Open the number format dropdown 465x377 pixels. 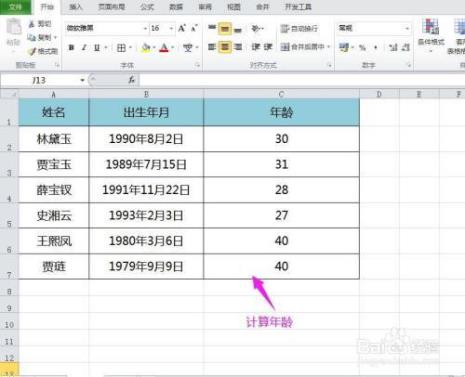pyautogui.click(x=407, y=29)
